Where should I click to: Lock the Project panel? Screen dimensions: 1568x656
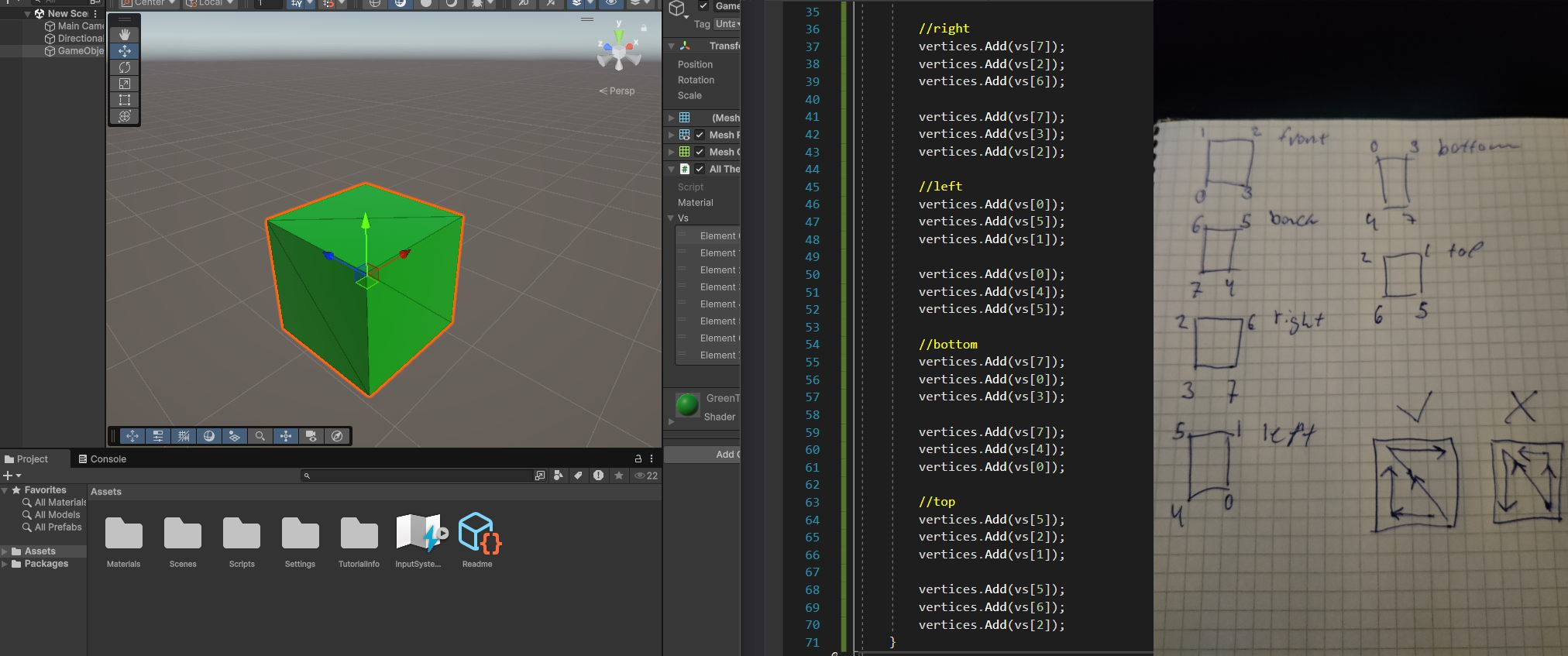point(638,459)
